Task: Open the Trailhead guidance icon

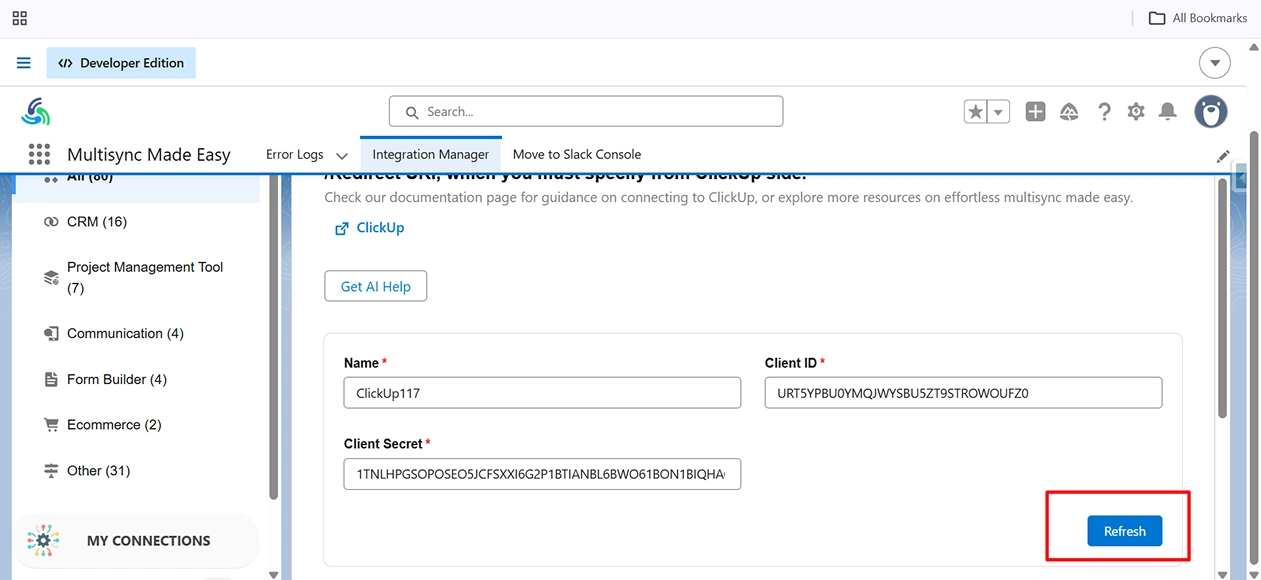Action: pos(1069,112)
